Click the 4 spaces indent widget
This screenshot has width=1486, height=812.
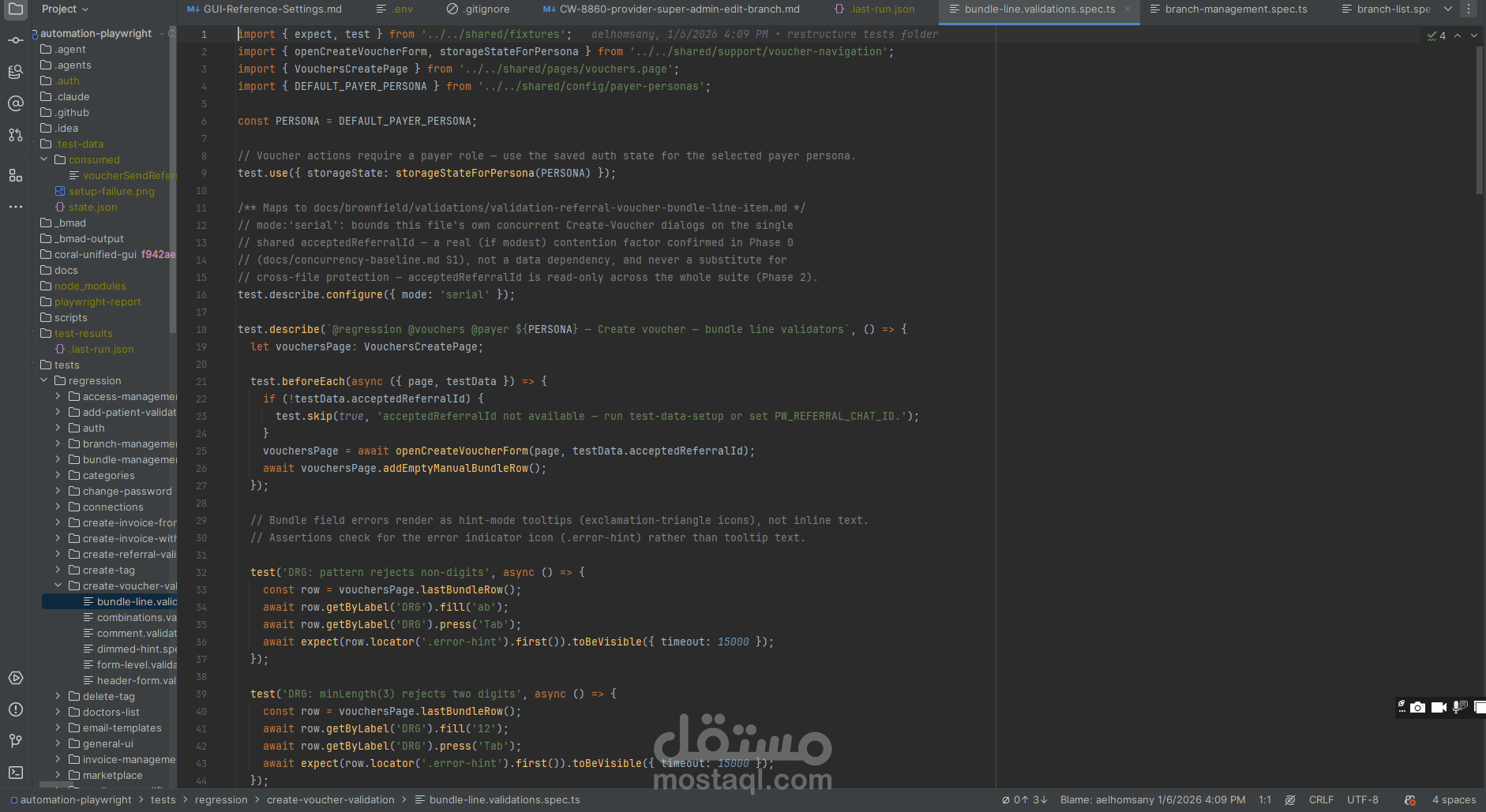pos(1454,800)
